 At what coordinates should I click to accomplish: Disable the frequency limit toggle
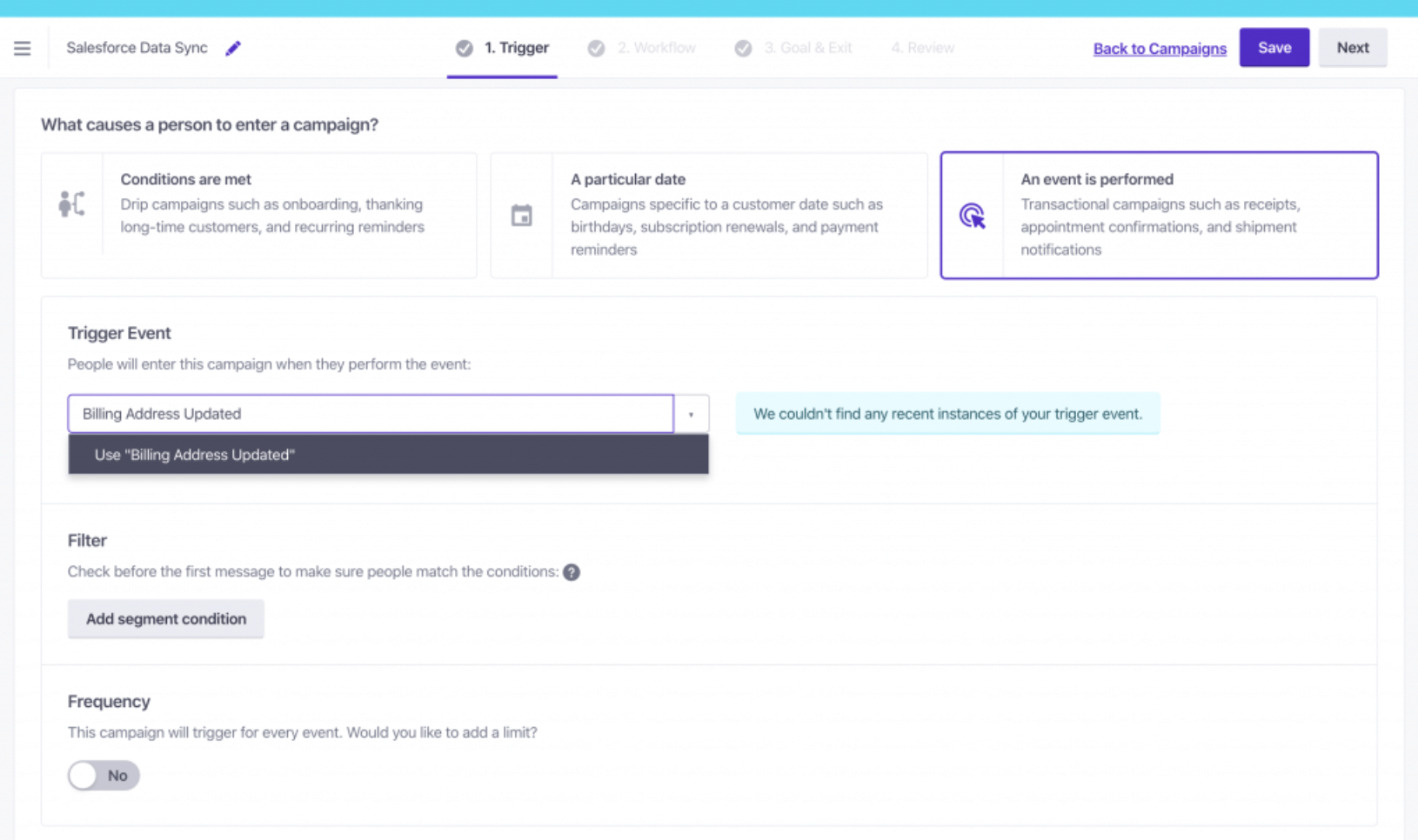pos(103,775)
